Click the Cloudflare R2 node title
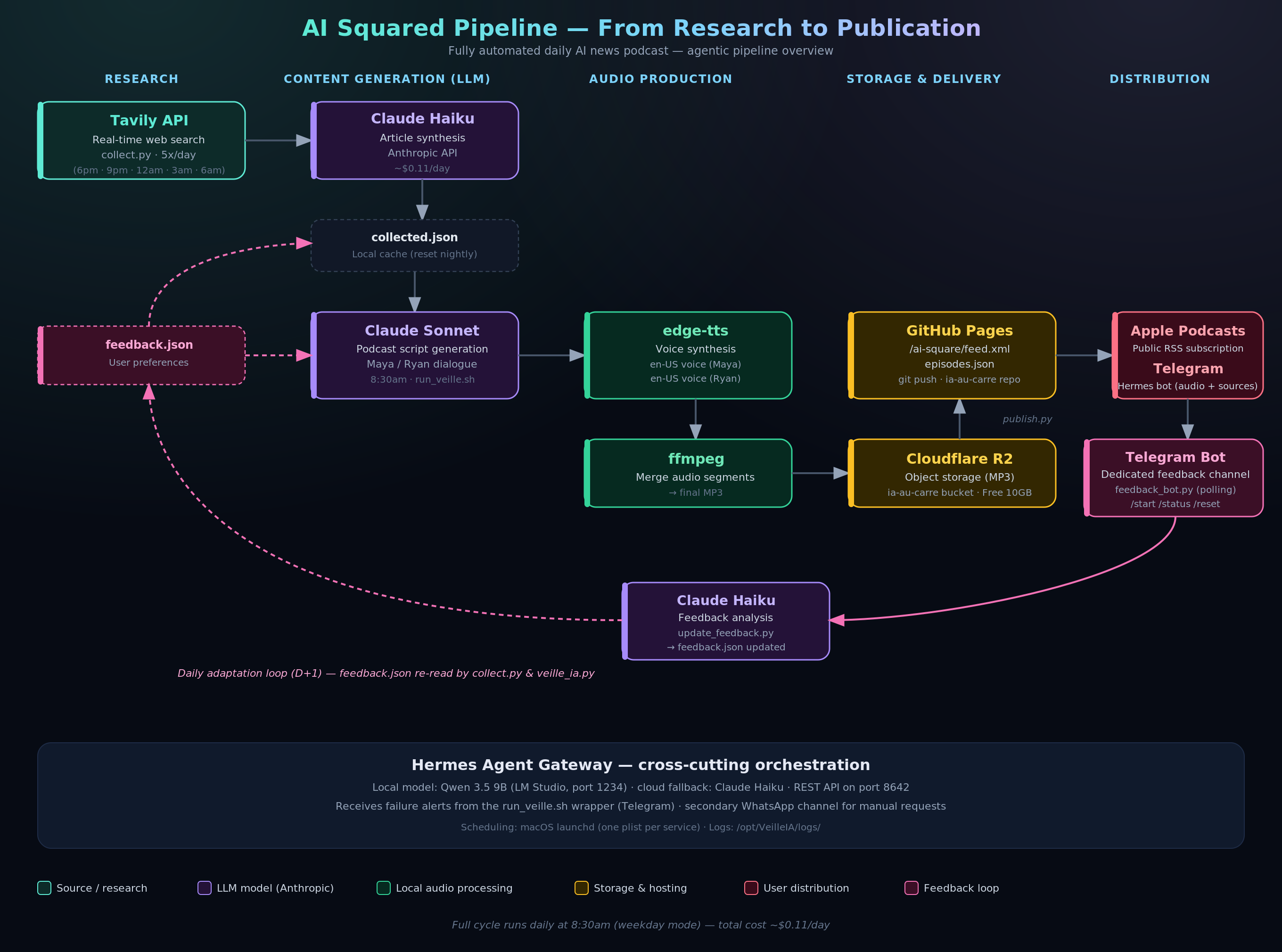 959,459
